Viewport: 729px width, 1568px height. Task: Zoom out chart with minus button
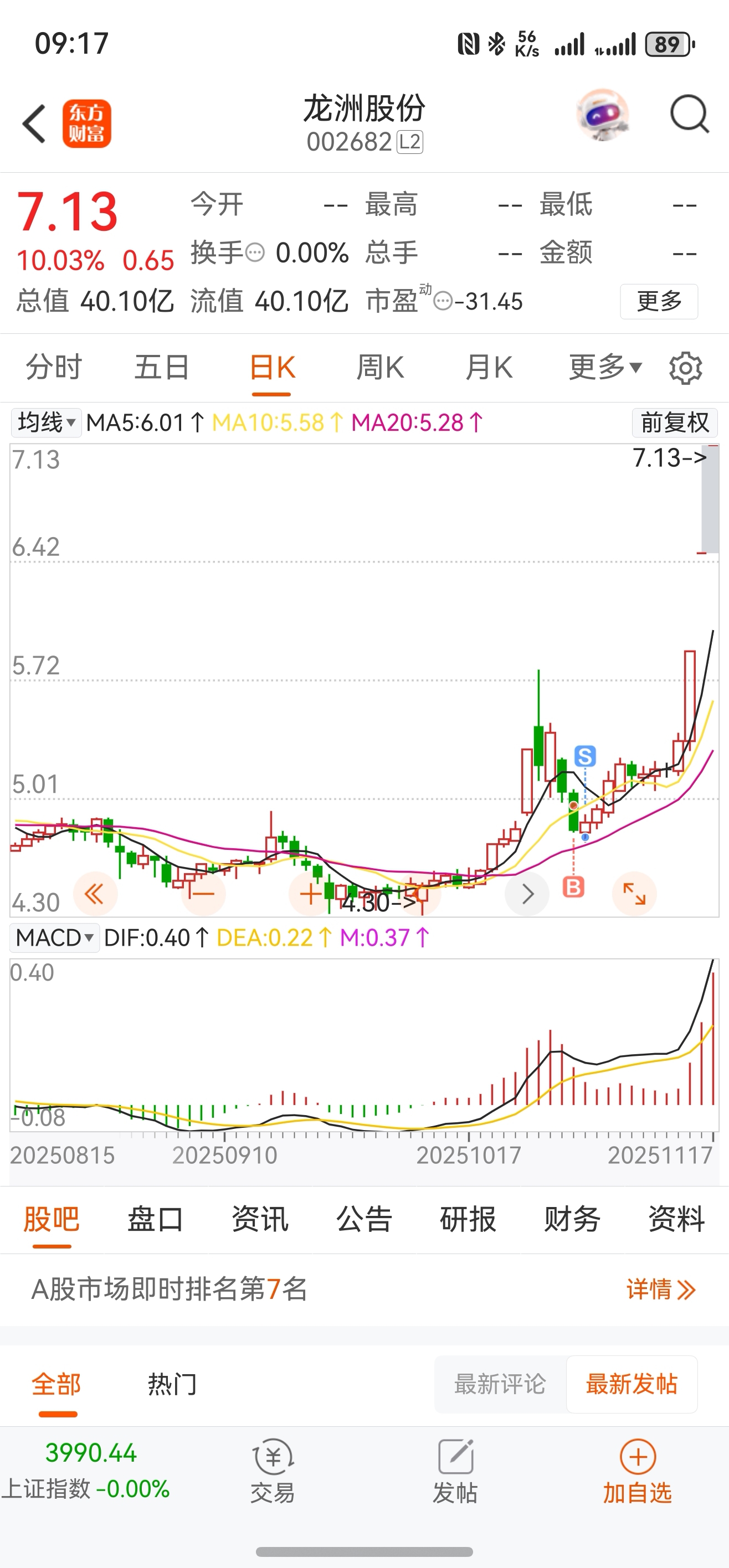pos(203,894)
